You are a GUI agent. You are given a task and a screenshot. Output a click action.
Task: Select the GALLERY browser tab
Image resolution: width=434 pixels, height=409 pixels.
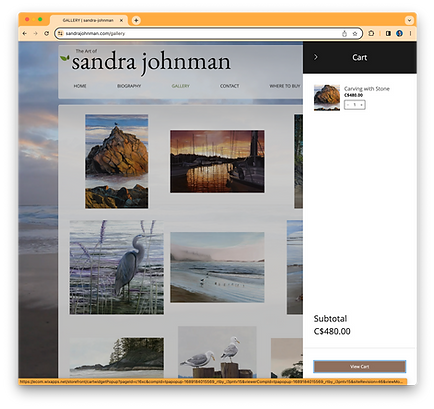click(88, 20)
